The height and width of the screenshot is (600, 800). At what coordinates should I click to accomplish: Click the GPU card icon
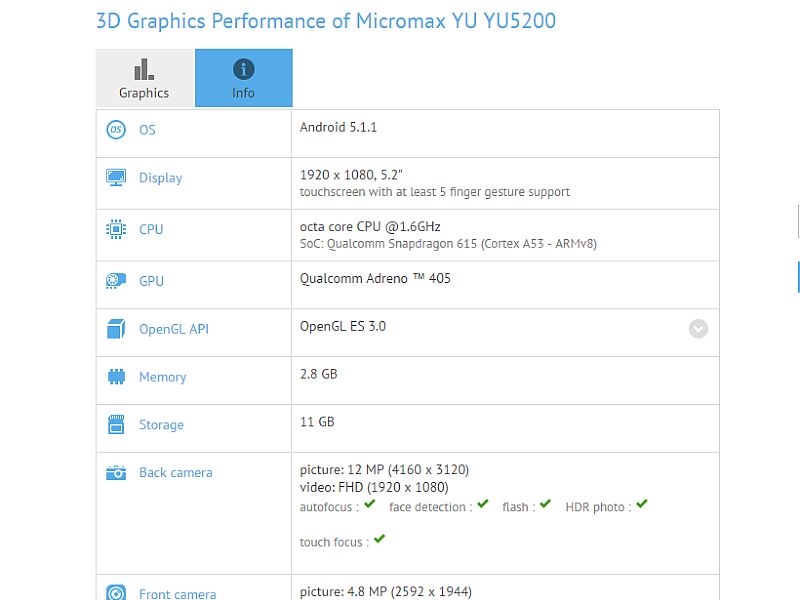[116, 281]
